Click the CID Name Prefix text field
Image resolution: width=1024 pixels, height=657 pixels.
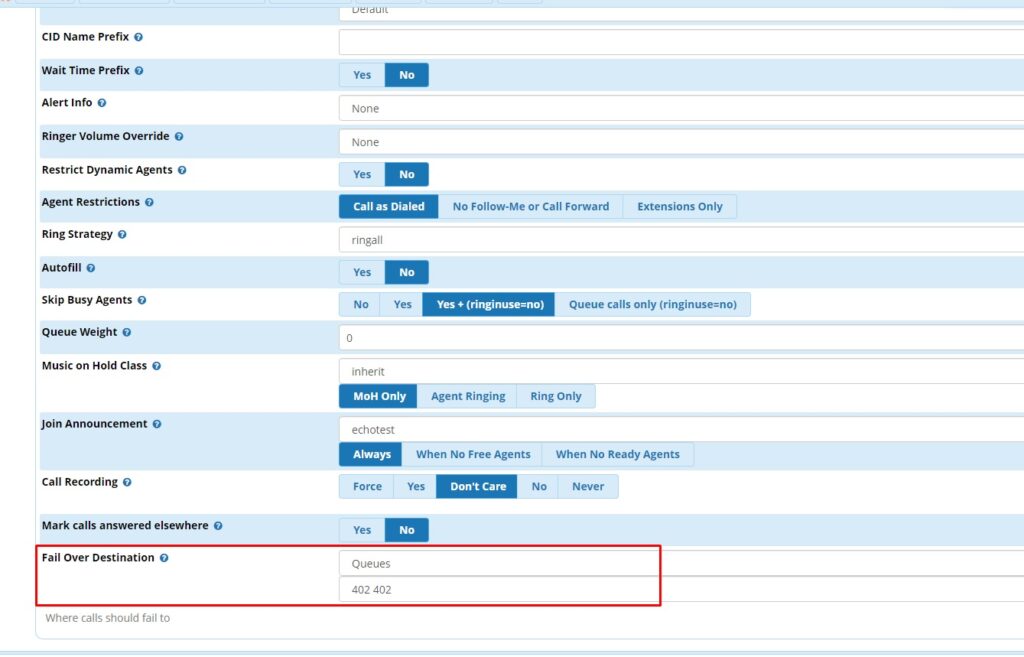pos(680,42)
